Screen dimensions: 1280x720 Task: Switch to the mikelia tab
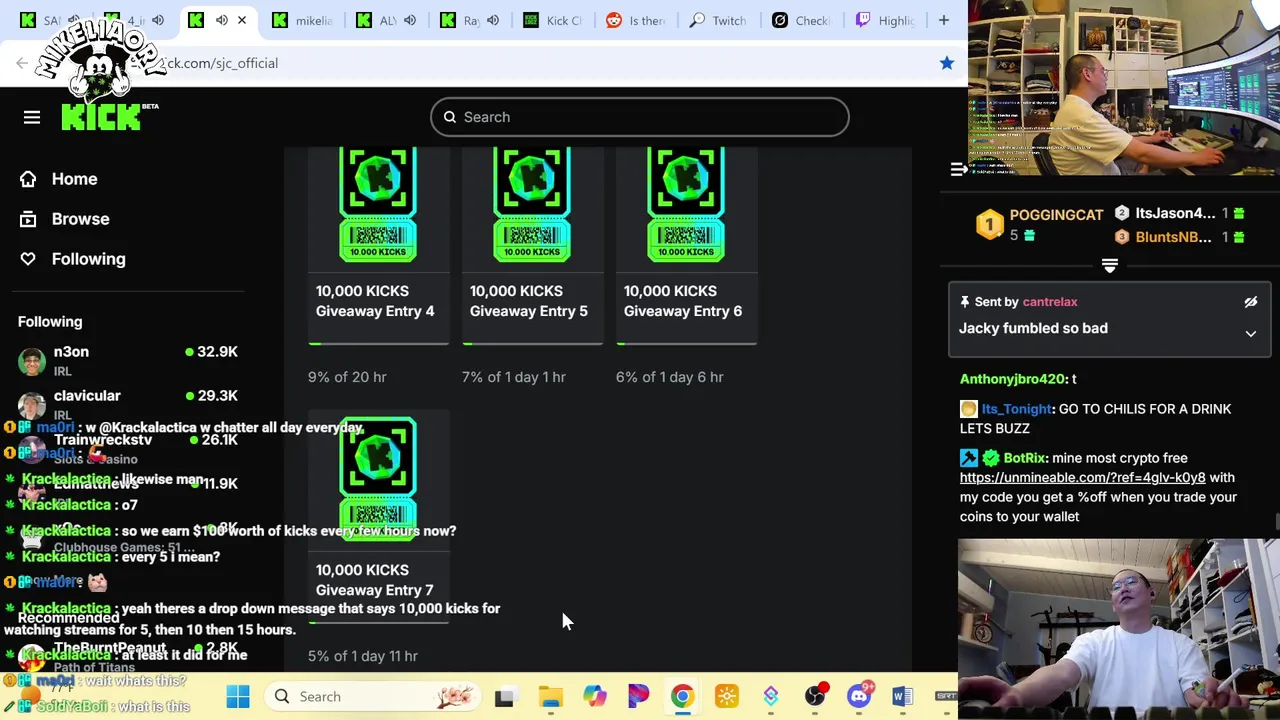[304, 20]
